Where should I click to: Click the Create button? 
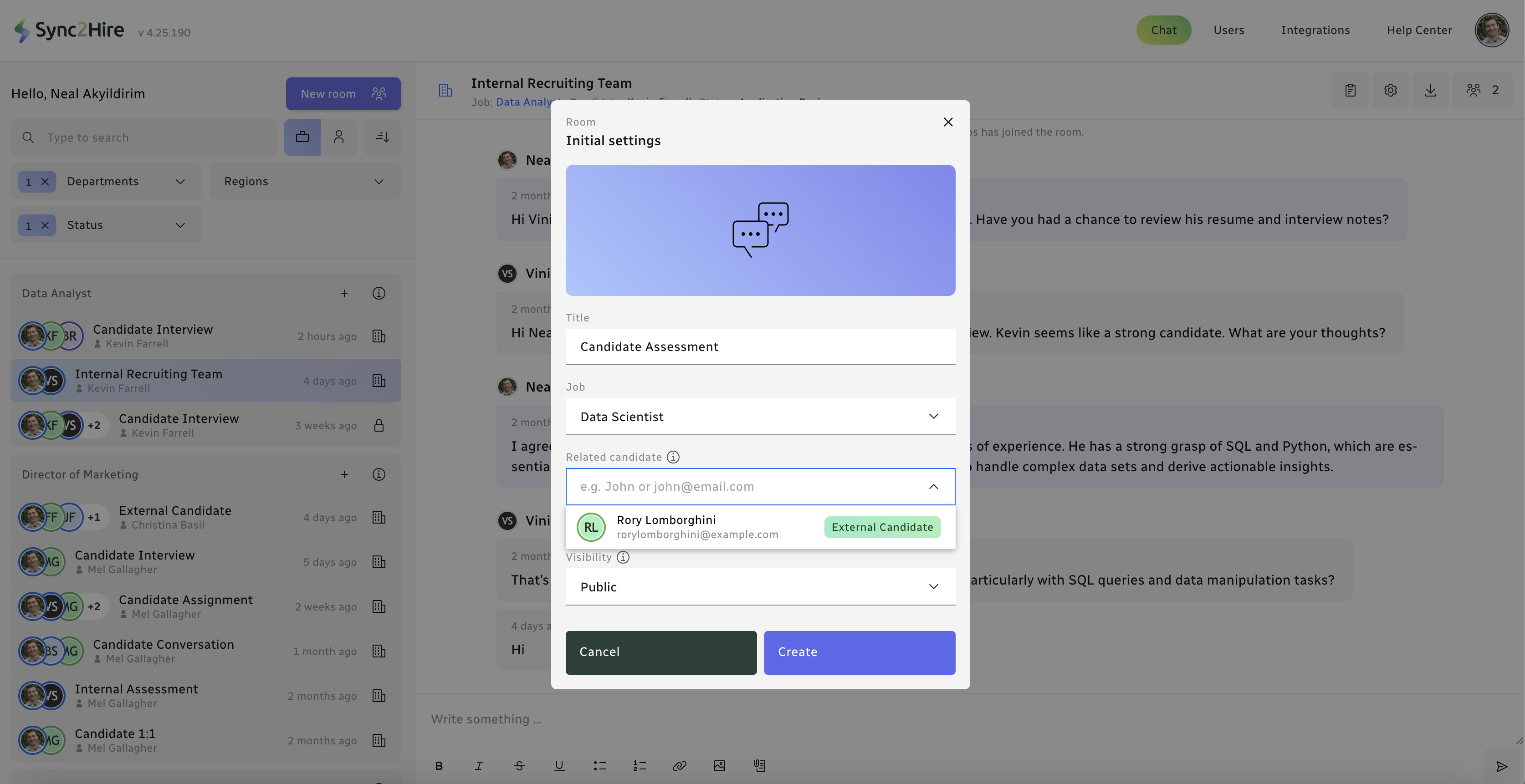[x=859, y=652]
